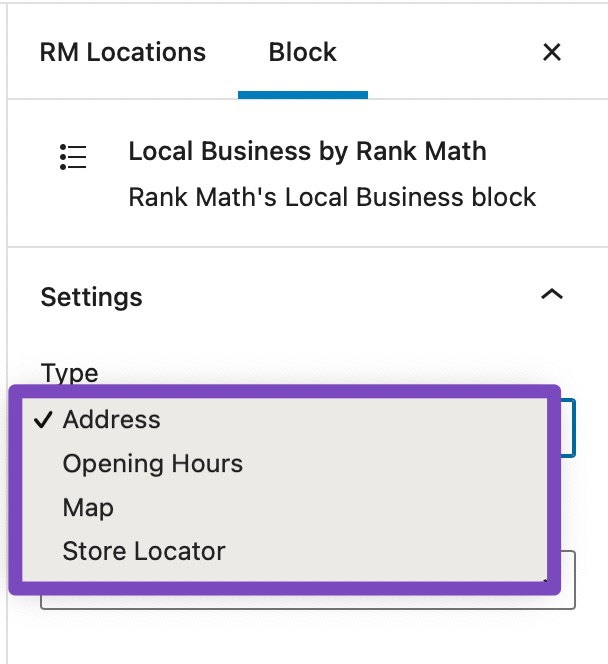
Task: Close the settings sidebar with the X icon
Action: click(x=552, y=53)
